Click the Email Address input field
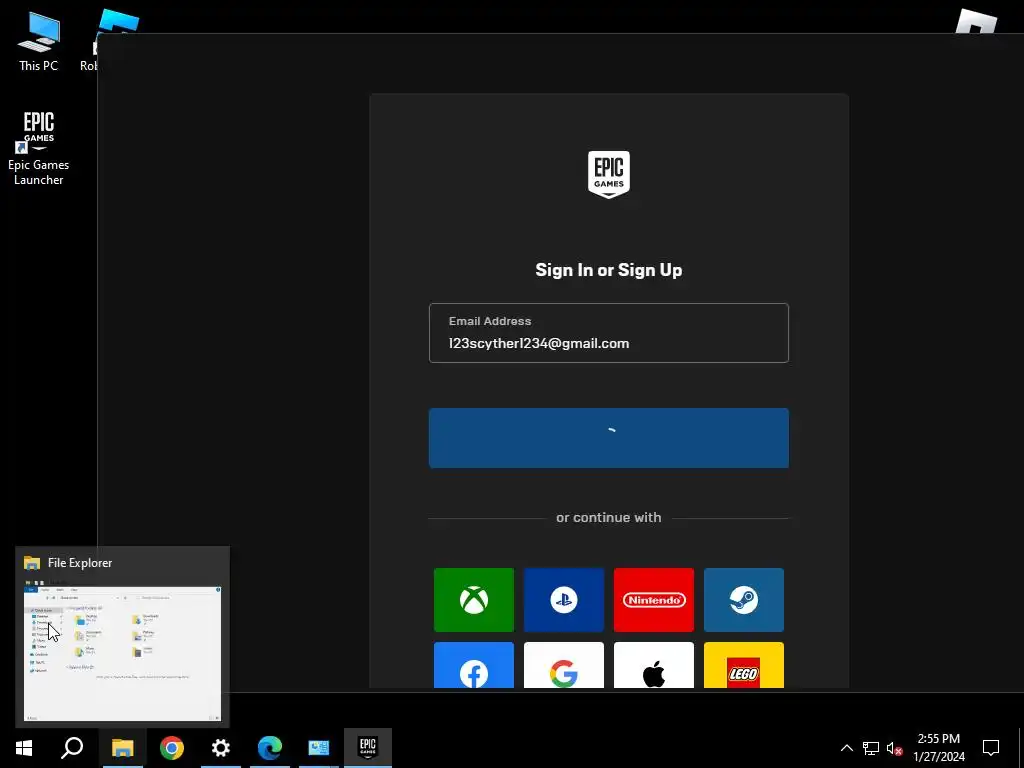The height and width of the screenshot is (768, 1024). point(609,332)
